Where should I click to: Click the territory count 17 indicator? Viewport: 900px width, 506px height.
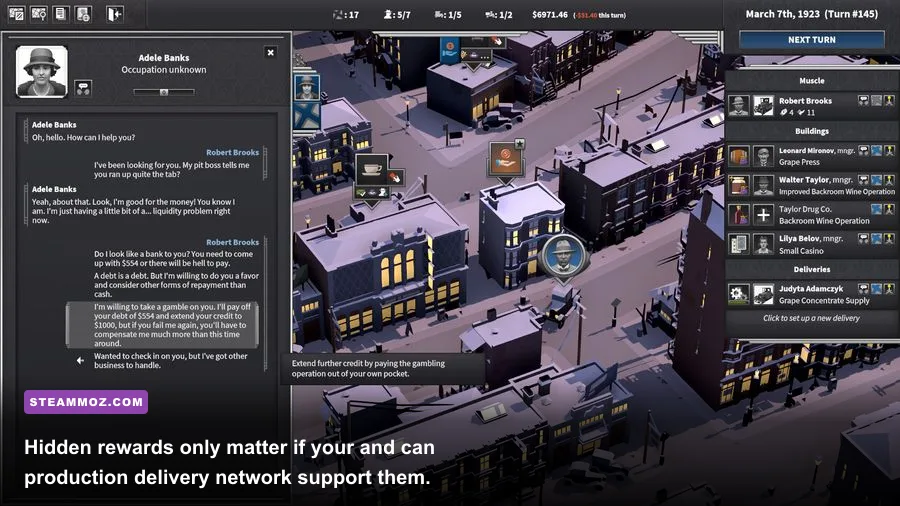tap(346, 14)
